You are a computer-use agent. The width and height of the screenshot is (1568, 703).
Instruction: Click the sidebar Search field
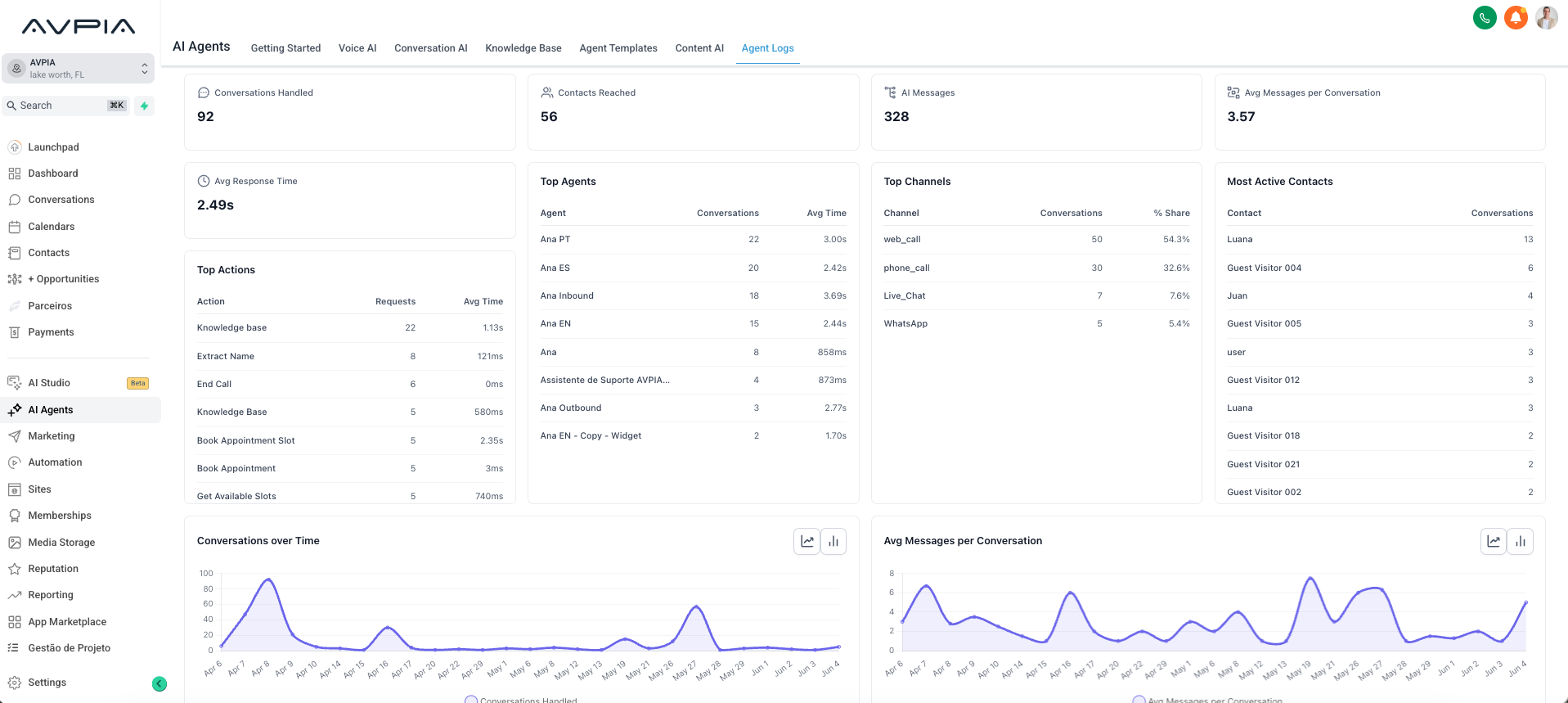pos(67,106)
